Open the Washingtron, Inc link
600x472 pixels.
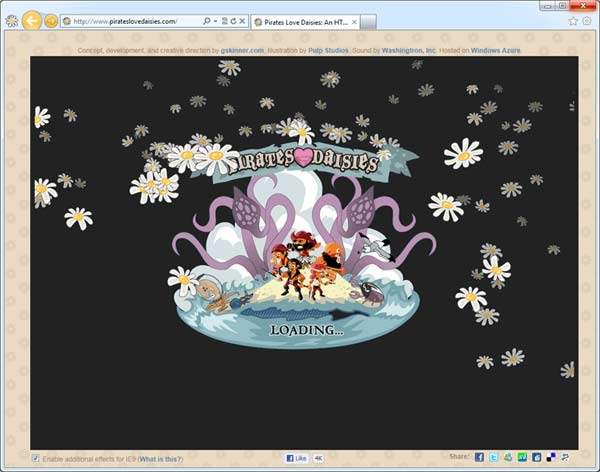click(x=409, y=51)
